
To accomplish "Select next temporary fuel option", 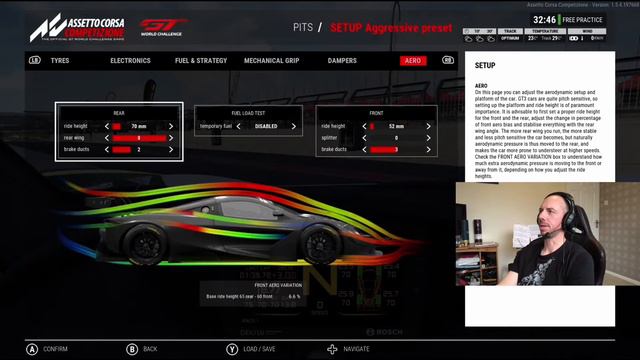I will tap(293, 127).
